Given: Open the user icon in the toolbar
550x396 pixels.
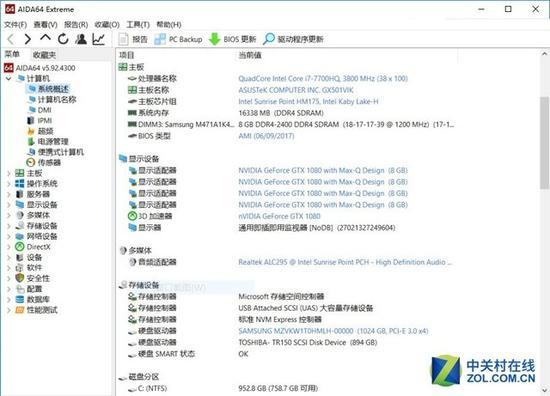Looking at the screenshot, I should [81, 39].
